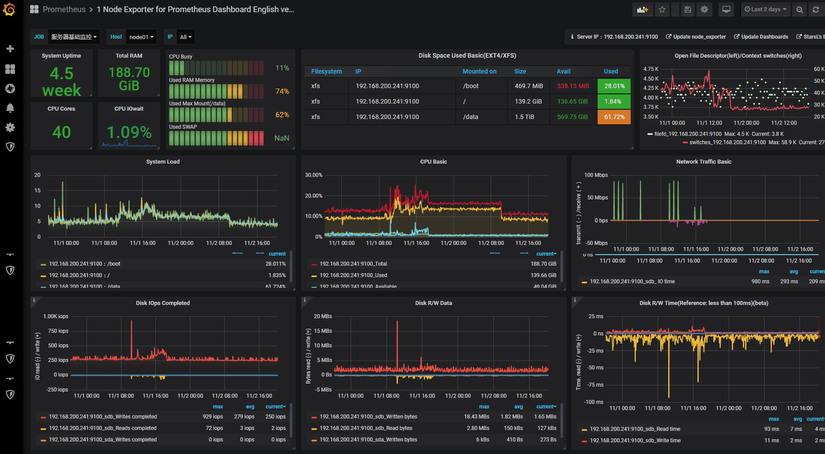This screenshot has height=454, width=825.
Task: Click the Server IP 192.168.200.241:9100 link
Action: click(x=614, y=37)
